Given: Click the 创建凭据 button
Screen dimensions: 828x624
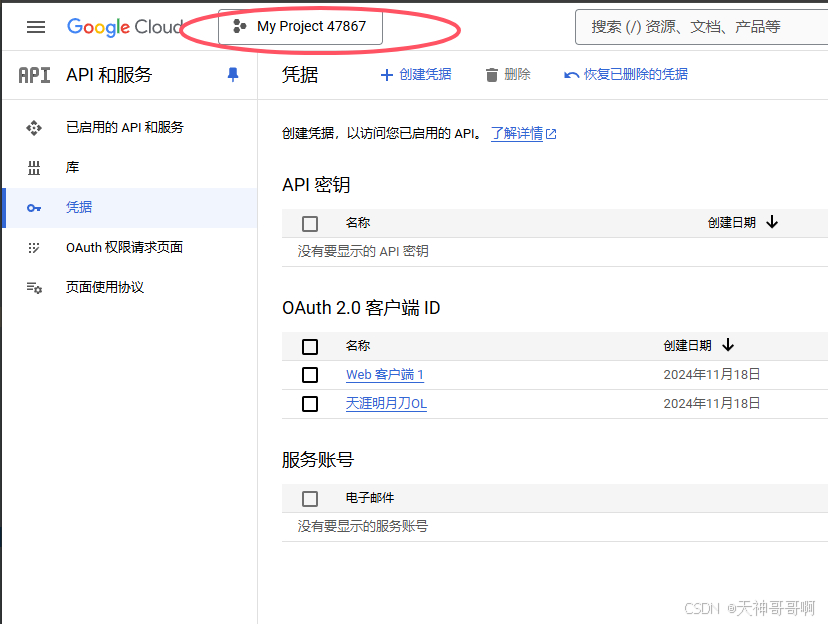Looking at the screenshot, I should 416,74.
